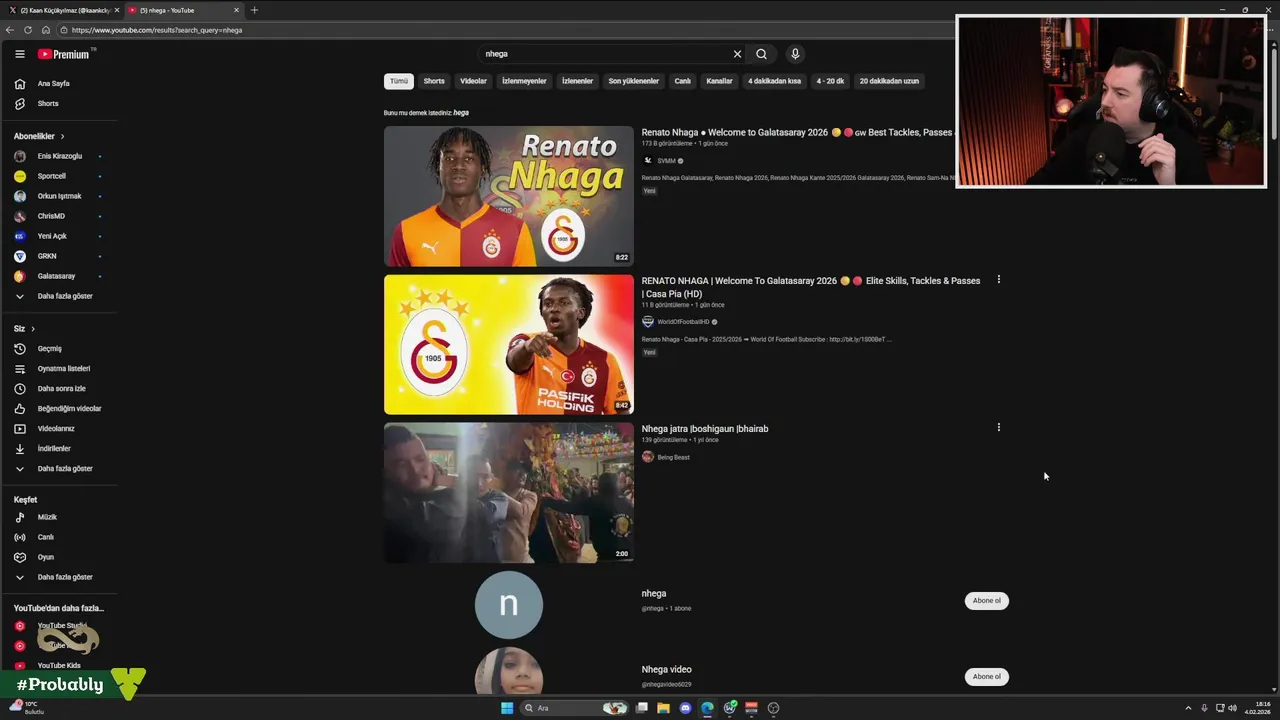The width and height of the screenshot is (1280, 720).
Task: Select the Canlı filter chip
Action: pyautogui.click(x=683, y=81)
